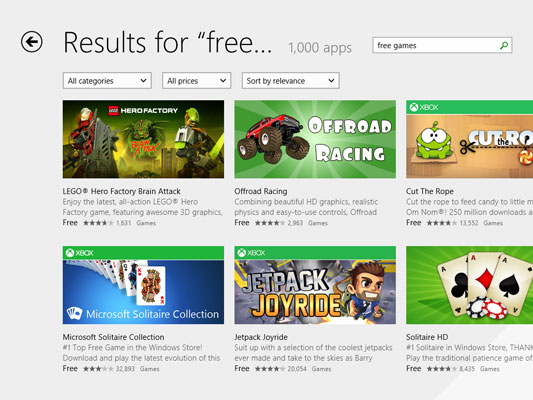This screenshot has height=400, width=533.
Task: Select Microsoft Solitaire Collection tile image
Action: point(143,285)
